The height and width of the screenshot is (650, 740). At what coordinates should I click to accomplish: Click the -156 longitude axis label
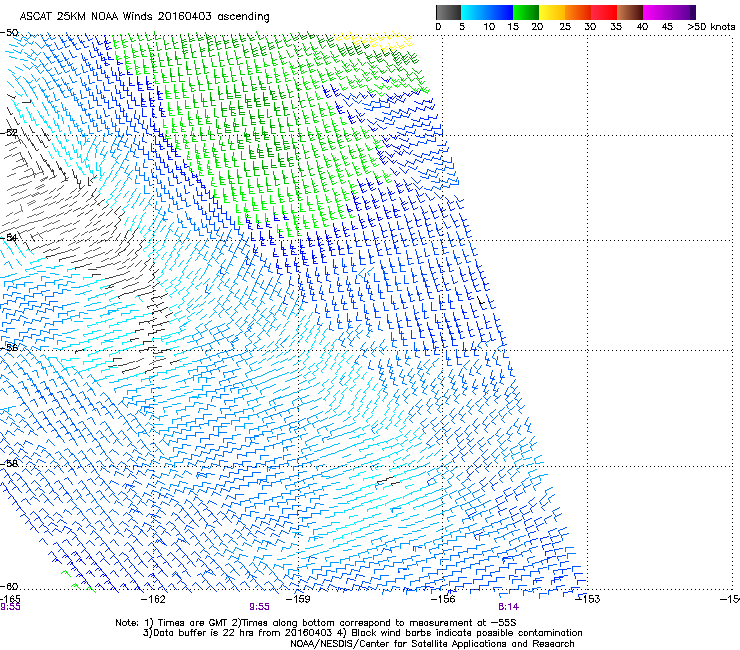click(443, 599)
